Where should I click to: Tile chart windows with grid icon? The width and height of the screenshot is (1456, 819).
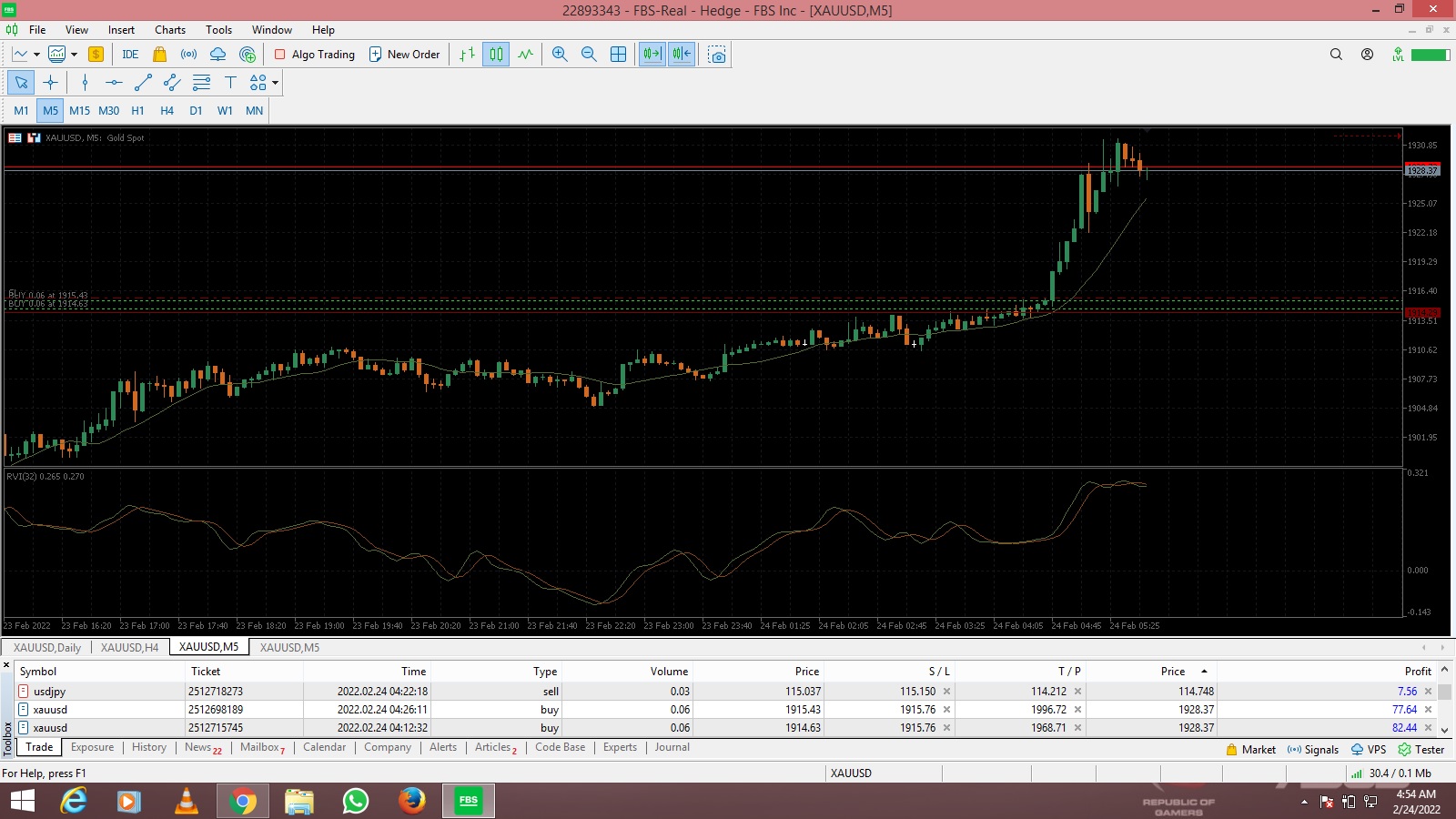click(618, 55)
